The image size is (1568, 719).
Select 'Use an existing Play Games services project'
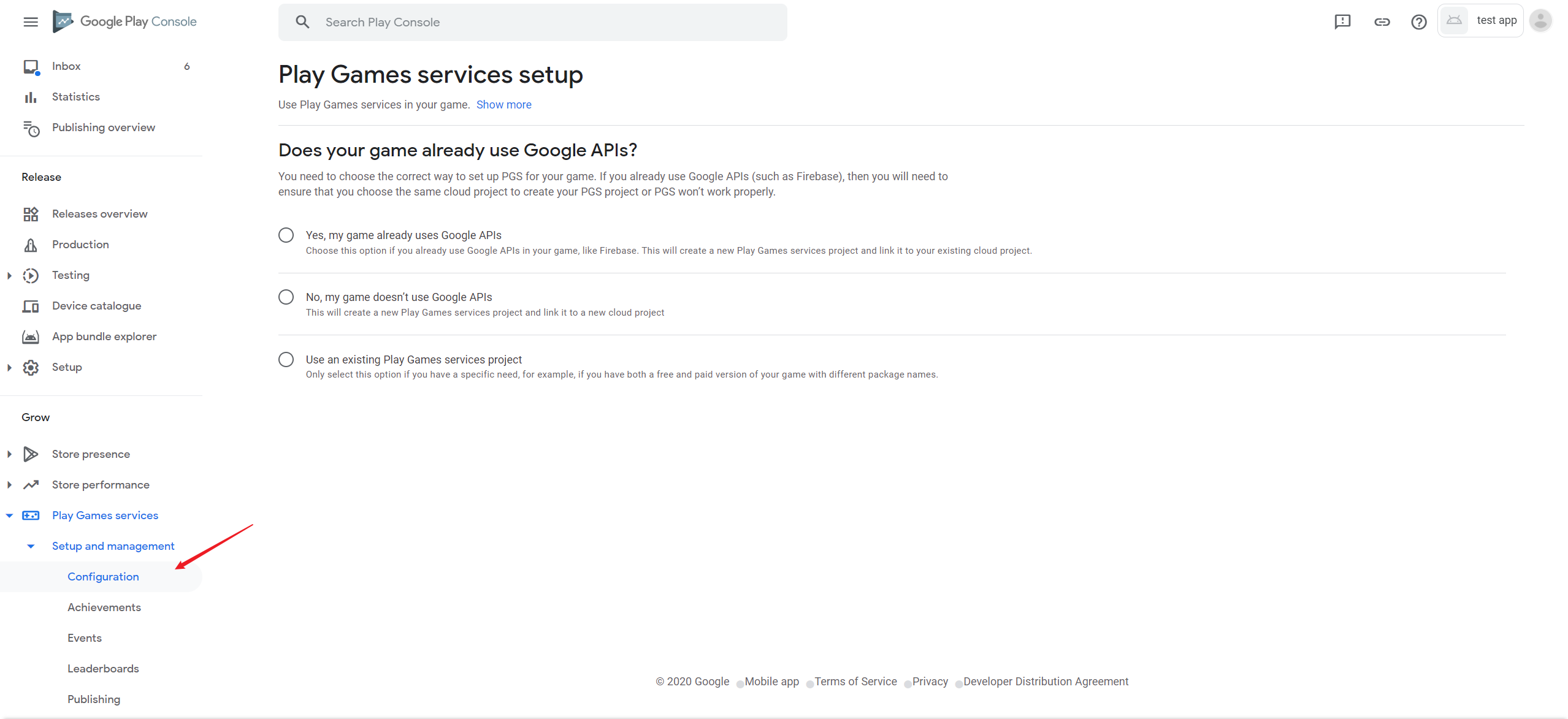[x=286, y=359]
